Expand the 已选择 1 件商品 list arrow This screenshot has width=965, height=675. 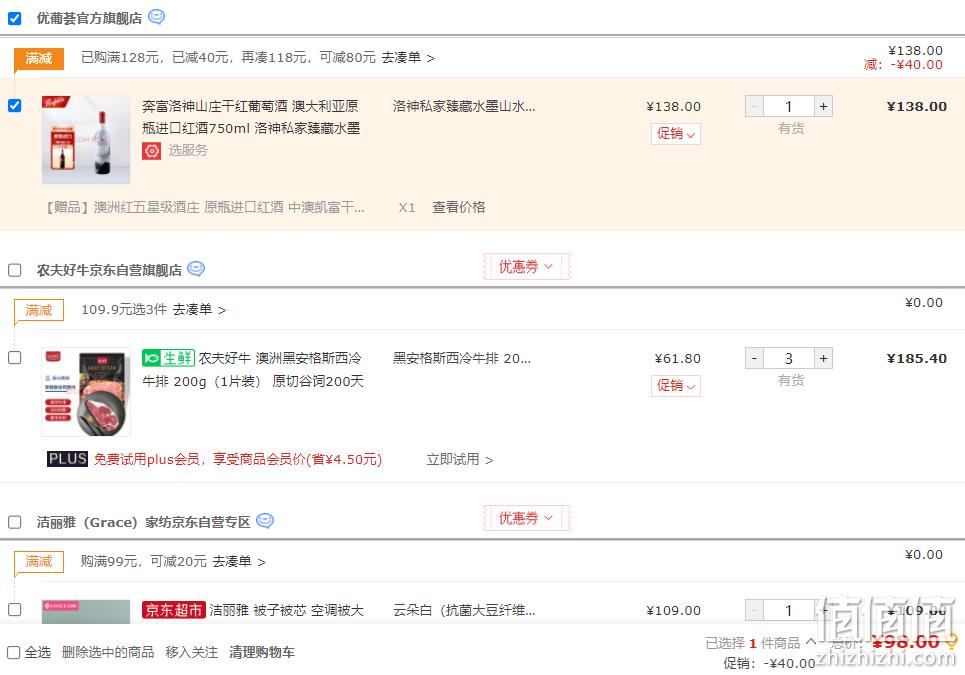pos(811,641)
